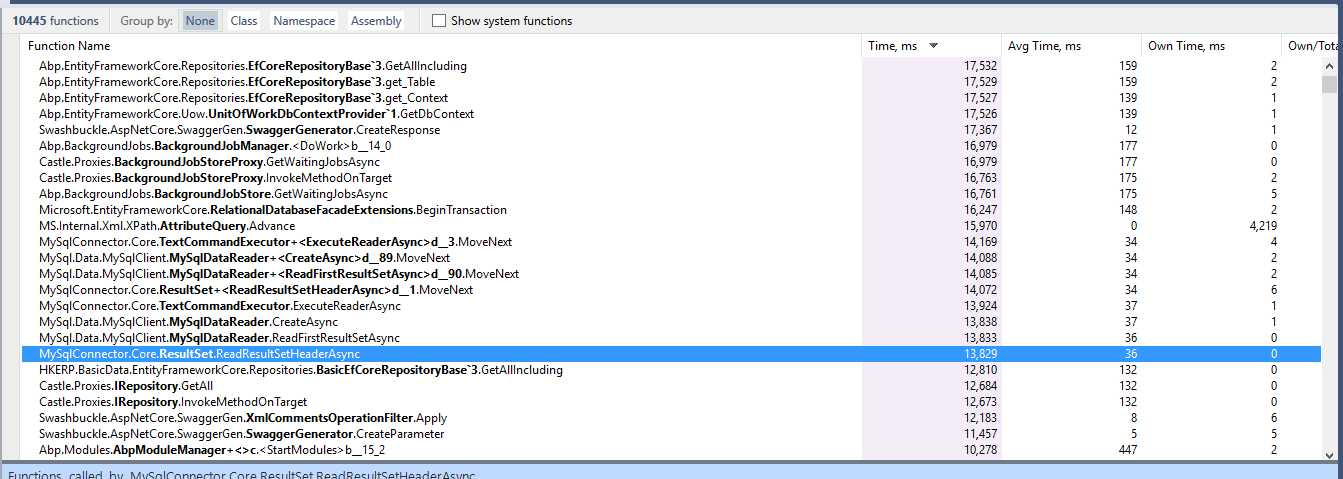Select the AttributeQuery.Advance row
This screenshot has width=1343, height=479.
(671, 226)
